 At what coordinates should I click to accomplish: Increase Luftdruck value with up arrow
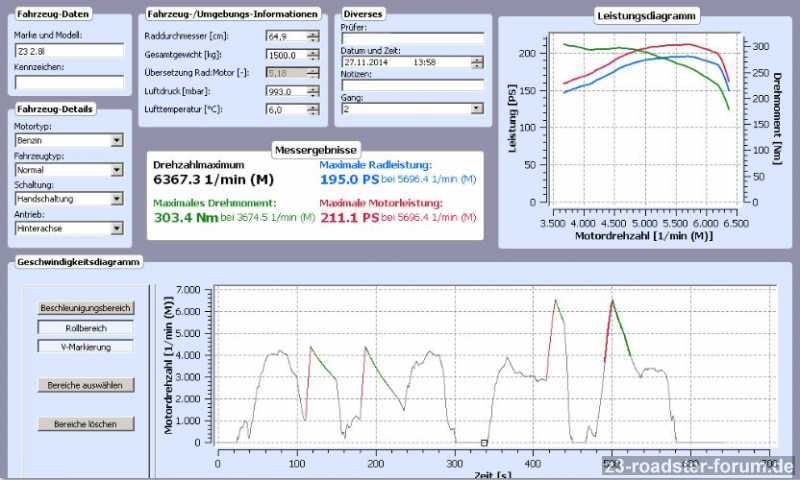[x=314, y=88]
